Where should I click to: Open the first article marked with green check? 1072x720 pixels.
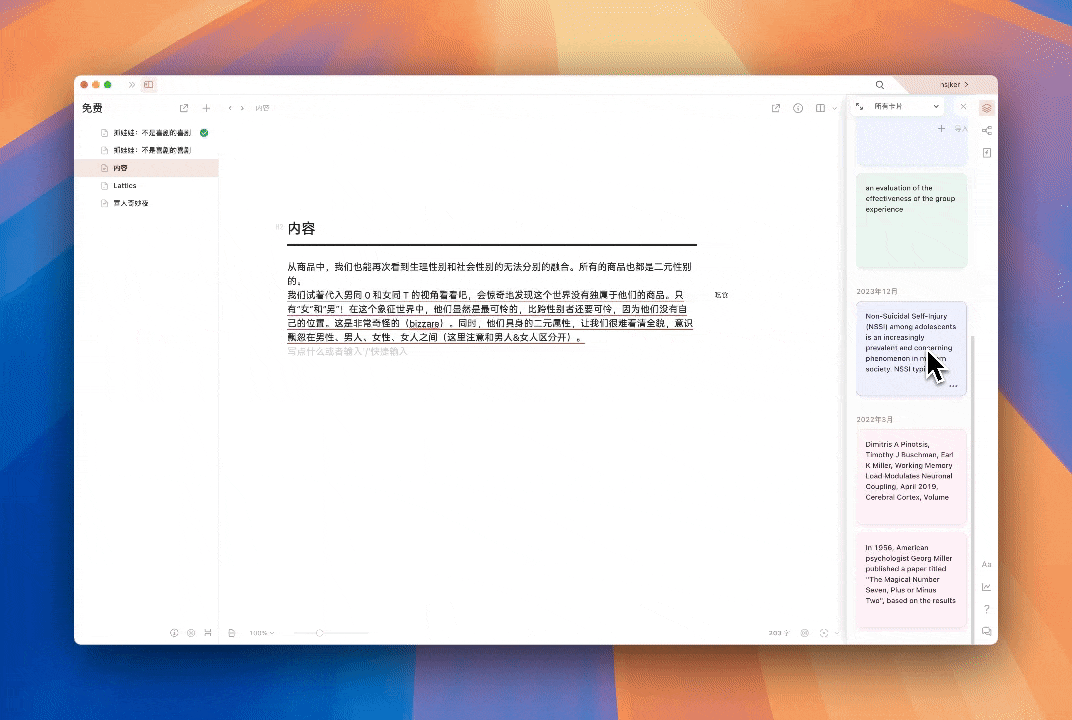pyautogui.click(x=146, y=133)
